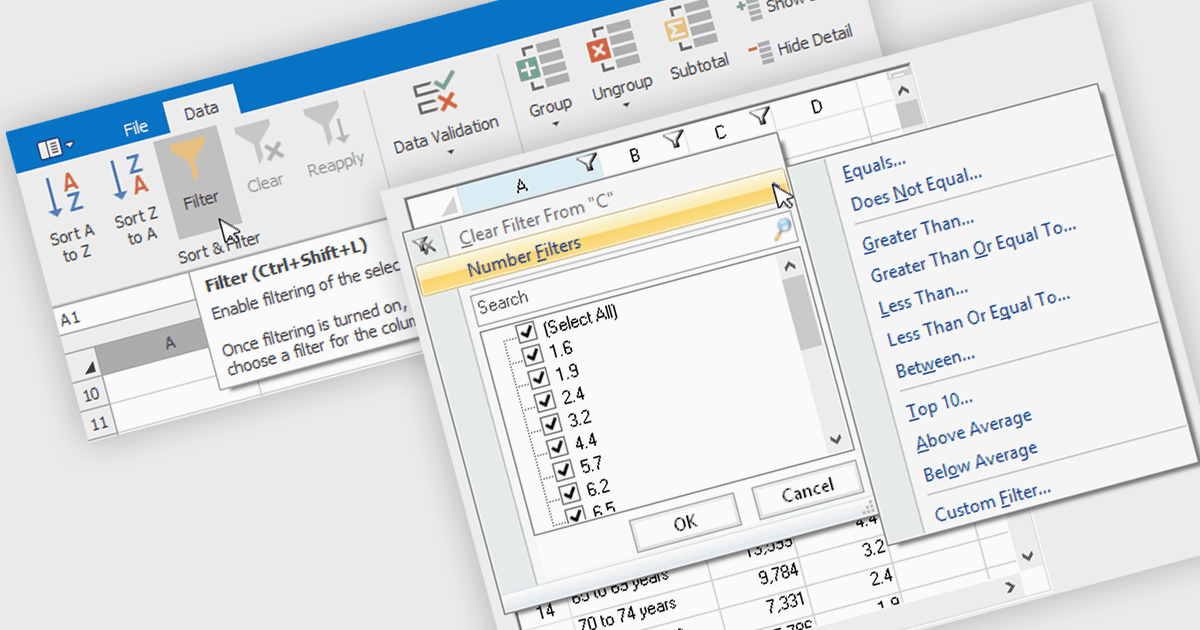Uncheck the 2.4 value checkbox
The height and width of the screenshot is (630, 1200).
click(x=544, y=401)
